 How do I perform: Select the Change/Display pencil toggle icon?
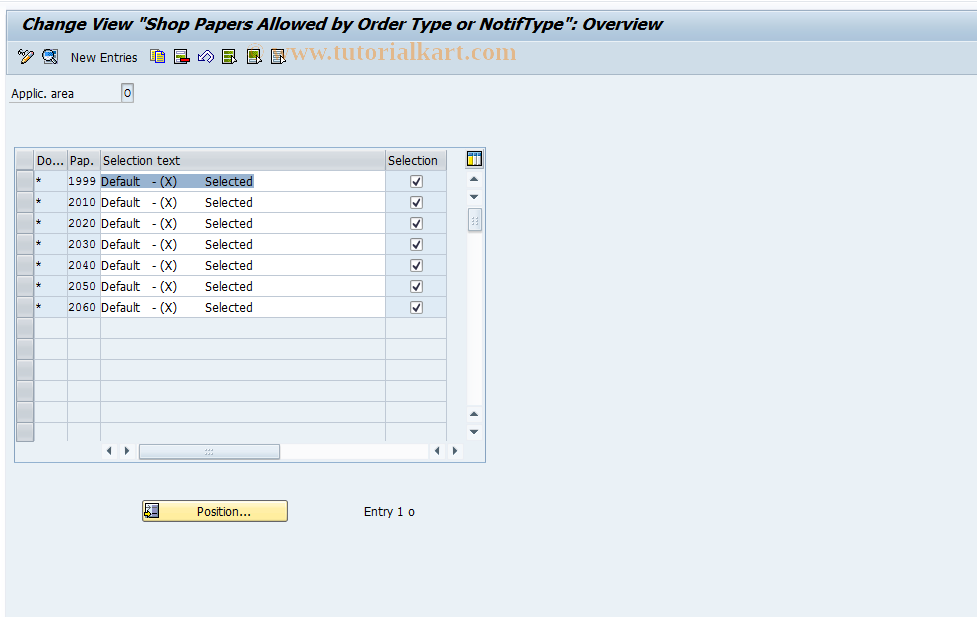click(x=25, y=56)
